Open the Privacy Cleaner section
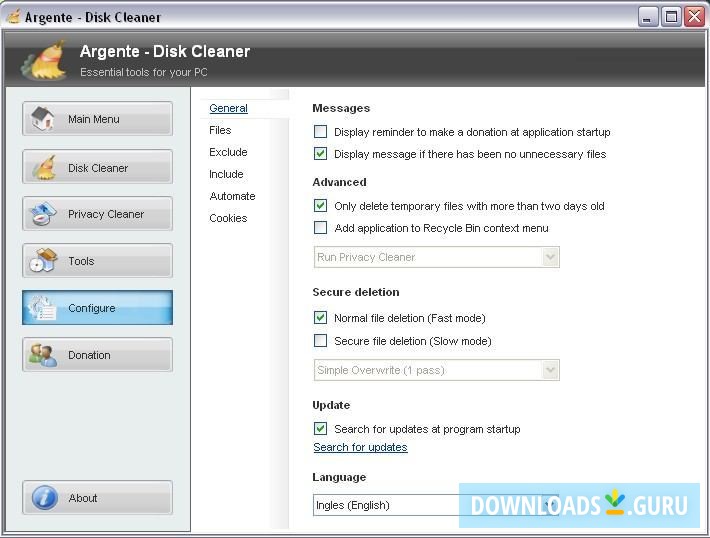Viewport: 710px width, 538px height. coord(97,214)
